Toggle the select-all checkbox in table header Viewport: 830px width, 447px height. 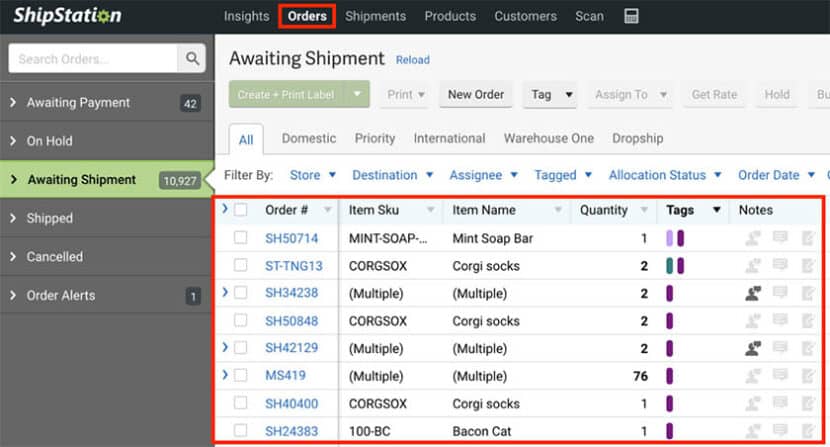[x=241, y=210]
